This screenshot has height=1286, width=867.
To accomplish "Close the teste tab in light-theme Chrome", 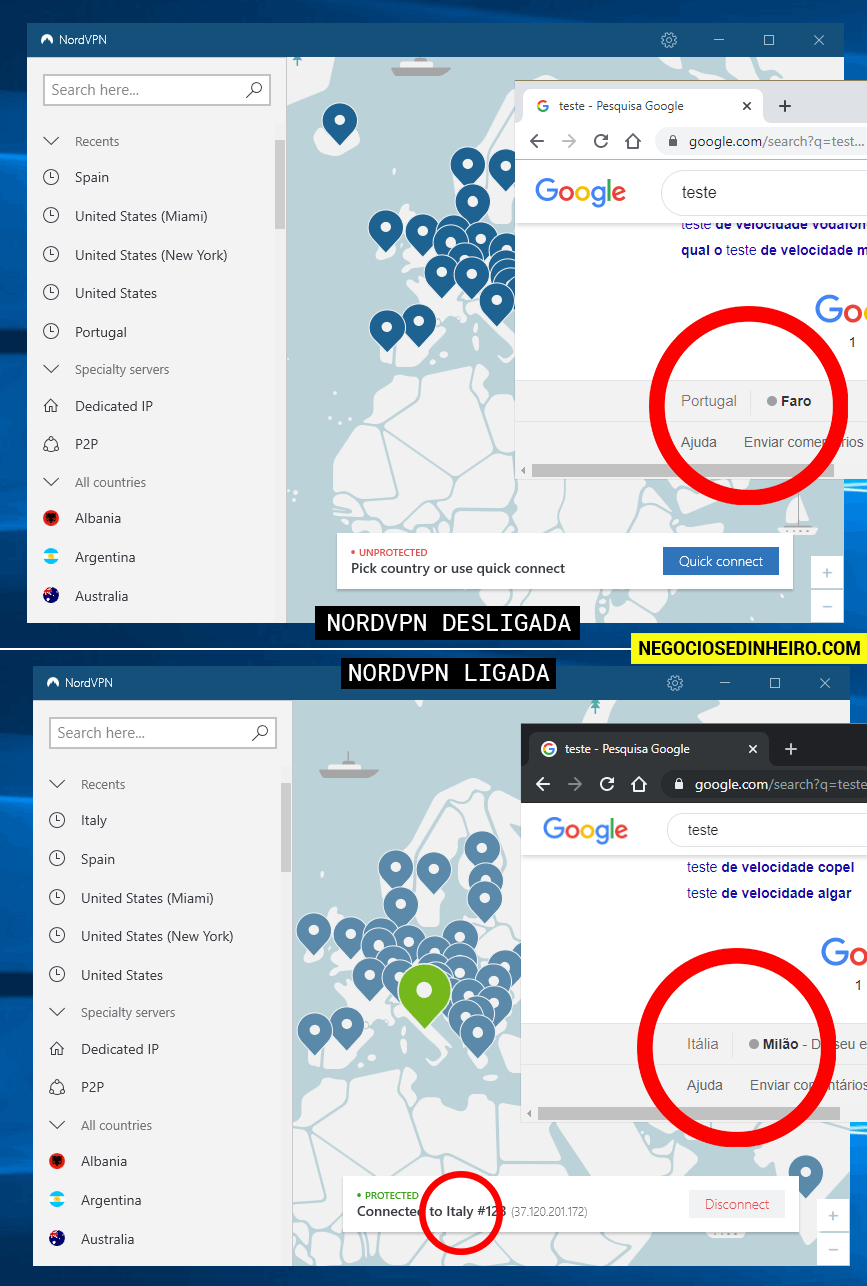I will 746,106.
